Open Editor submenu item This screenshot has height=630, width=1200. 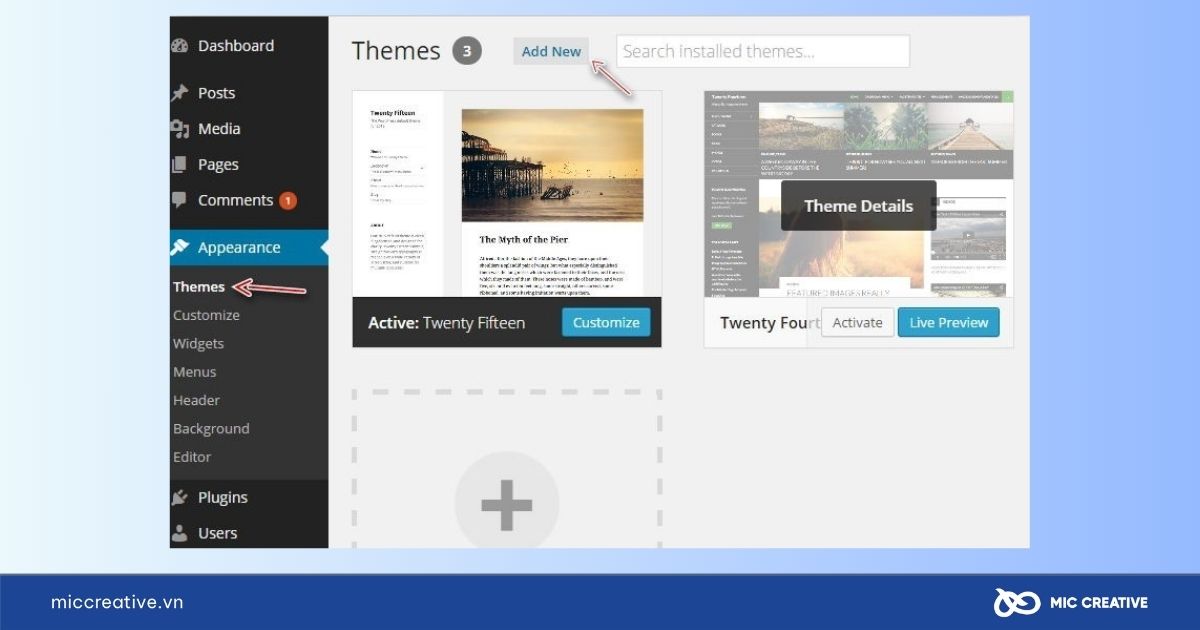pyautogui.click(x=192, y=457)
